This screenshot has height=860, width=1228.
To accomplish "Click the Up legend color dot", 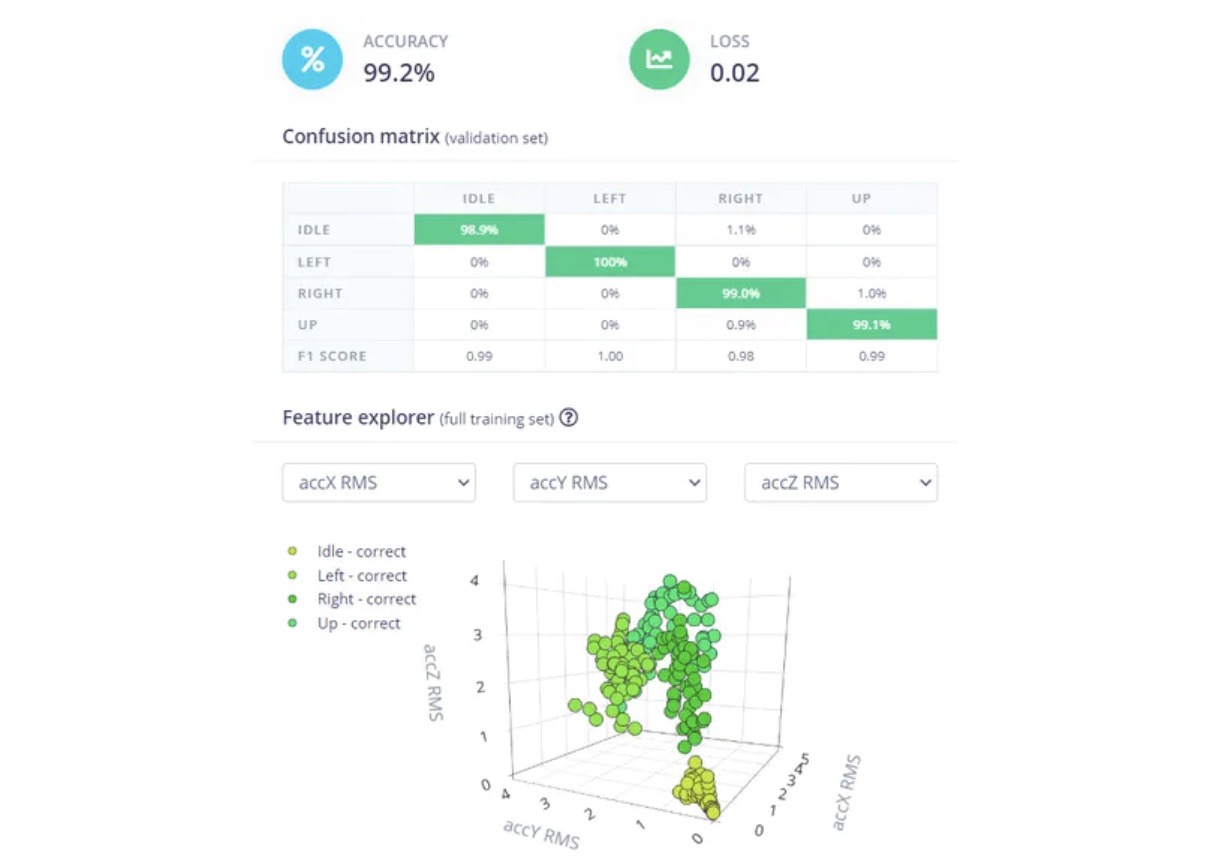I will [292, 623].
